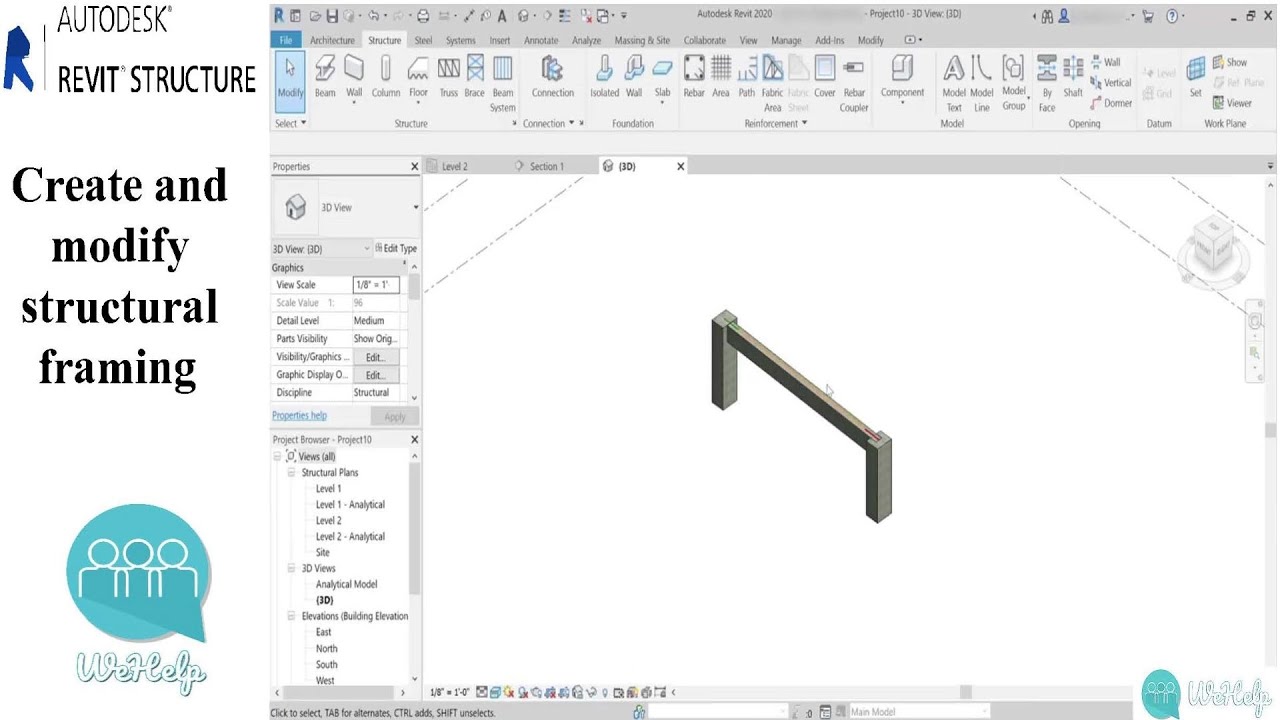Select the Rebar Coupler tool

click(854, 83)
